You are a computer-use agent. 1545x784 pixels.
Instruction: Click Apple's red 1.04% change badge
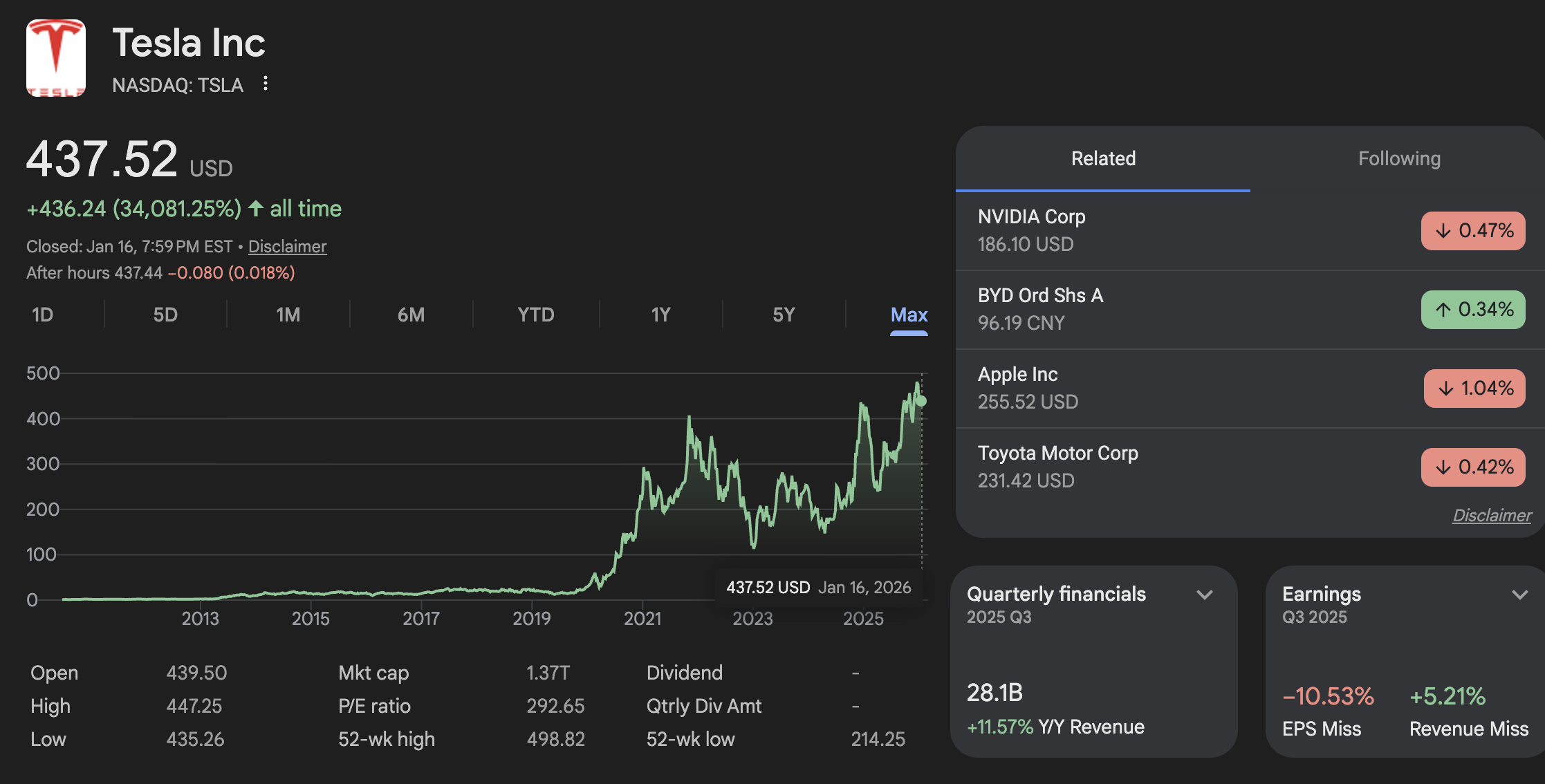pos(1474,389)
